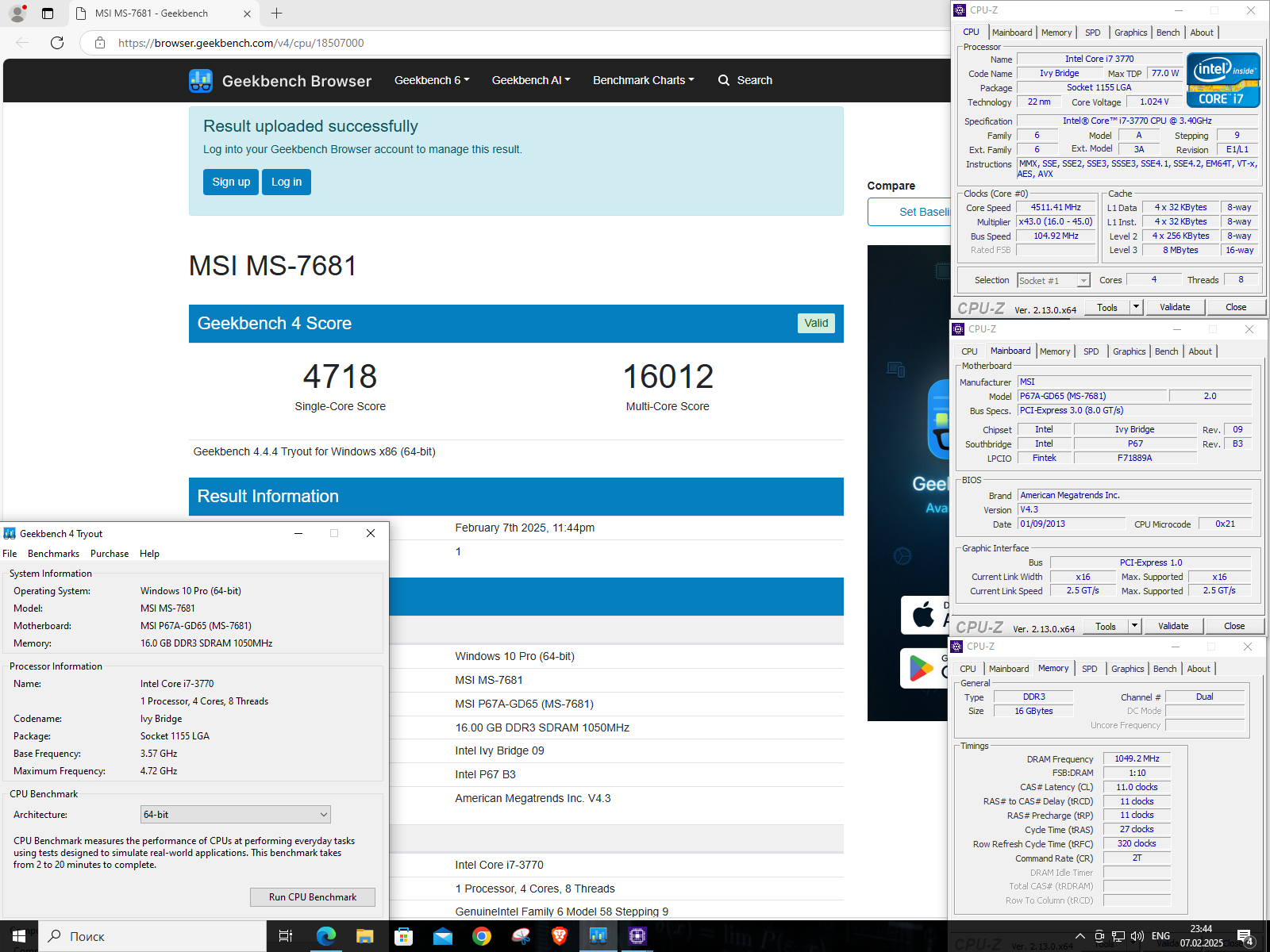This screenshot has height=952, width=1270.
Task: Open Tools dropdown arrow in top CPU-Z window
Action: 1136,307
